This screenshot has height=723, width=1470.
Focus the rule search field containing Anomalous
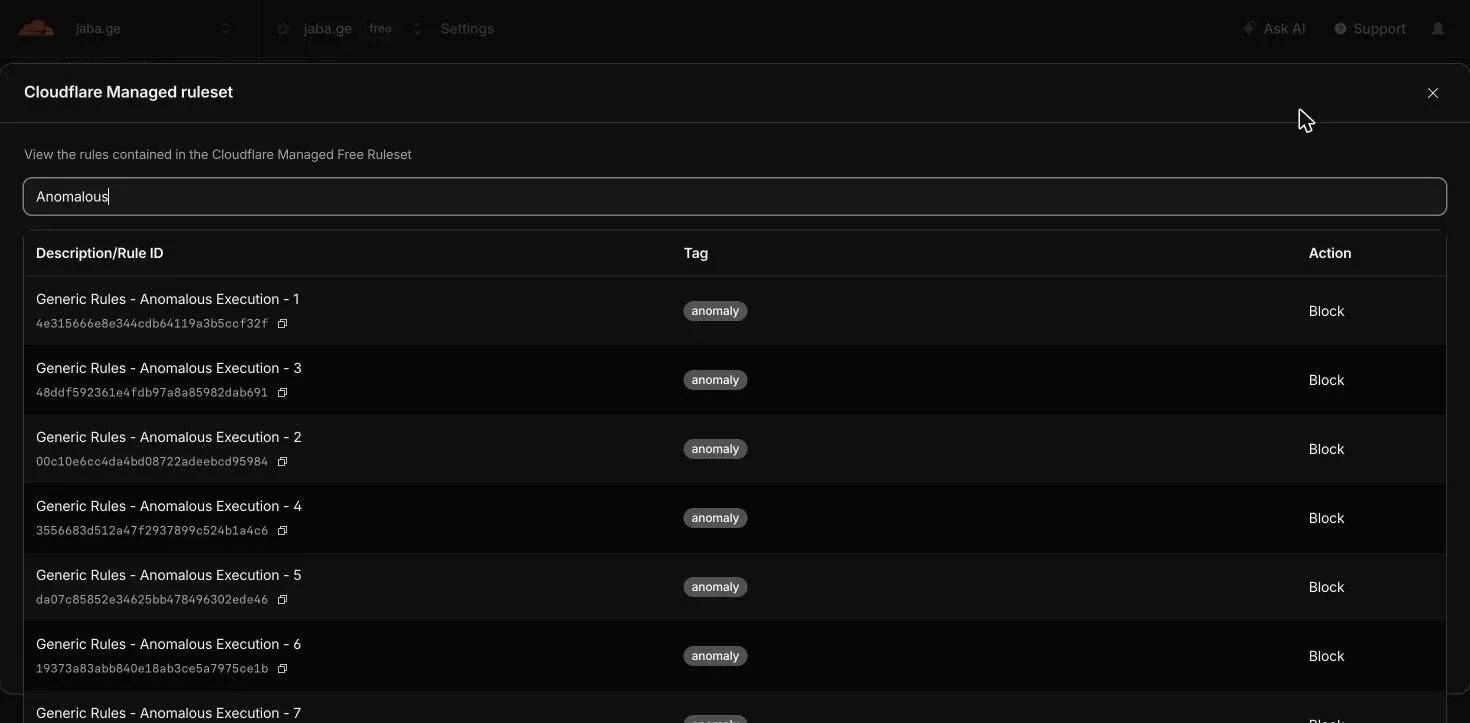(x=735, y=197)
